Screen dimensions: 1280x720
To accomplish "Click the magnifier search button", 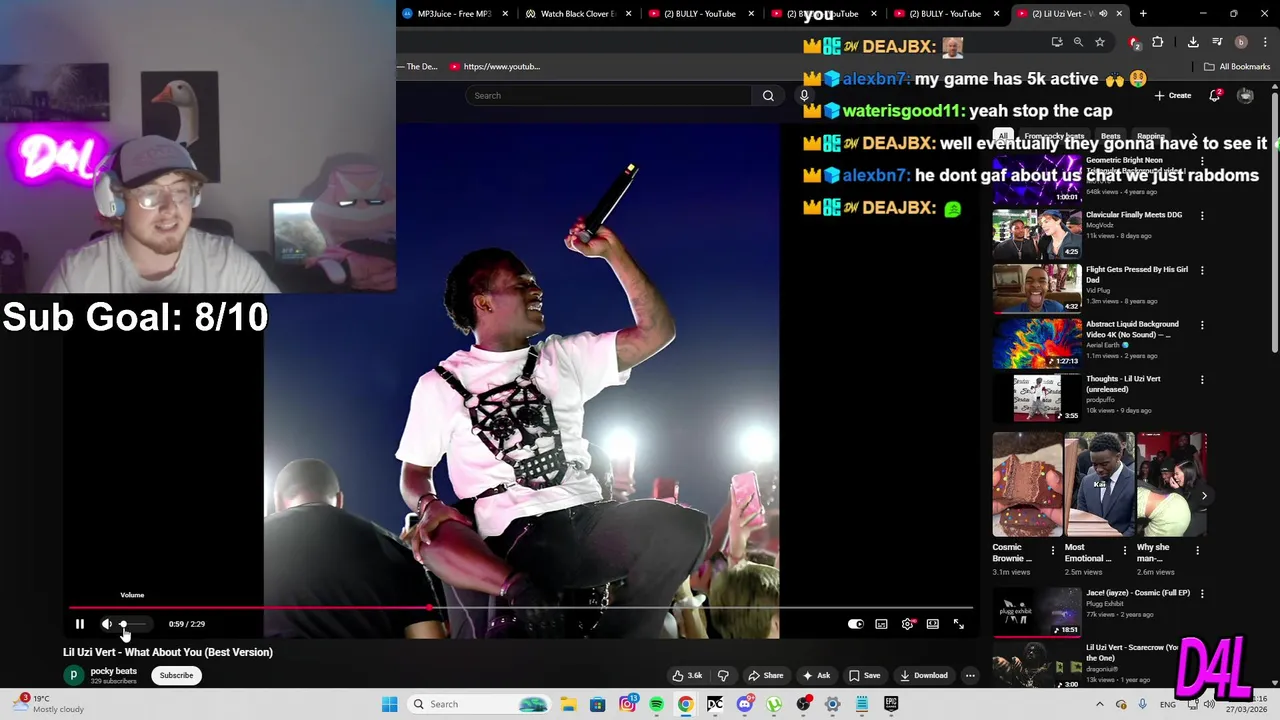I will point(768,95).
